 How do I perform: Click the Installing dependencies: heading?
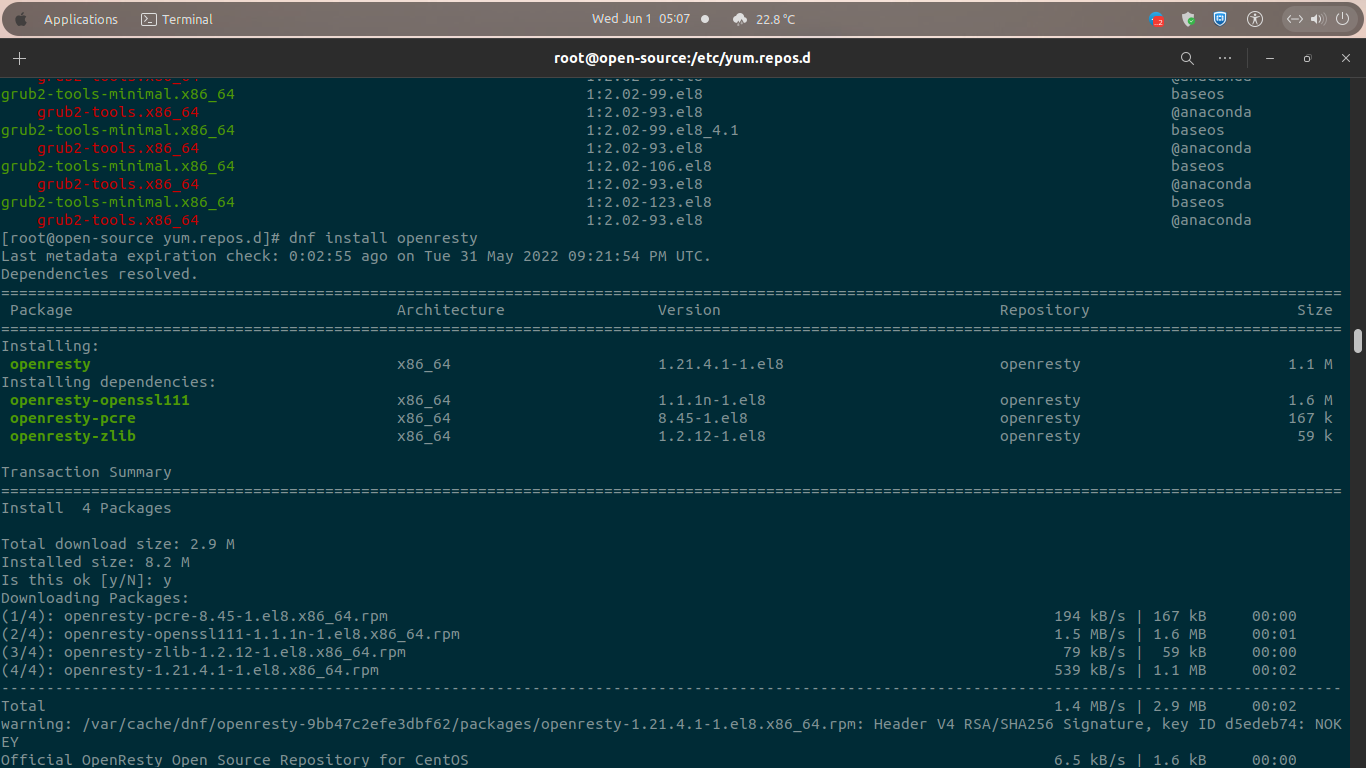(109, 382)
